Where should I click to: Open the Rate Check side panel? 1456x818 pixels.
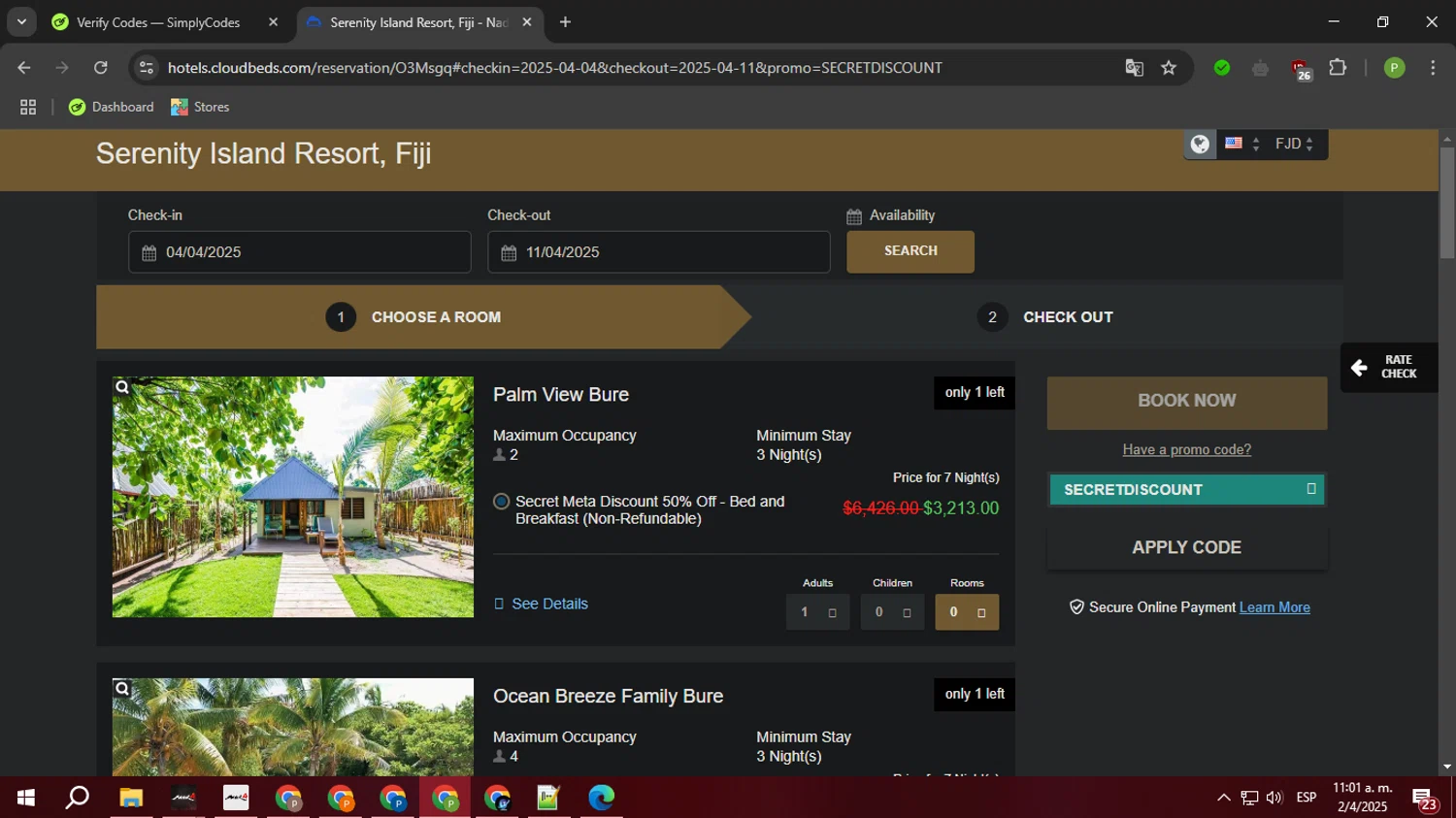click(1389, 367)
